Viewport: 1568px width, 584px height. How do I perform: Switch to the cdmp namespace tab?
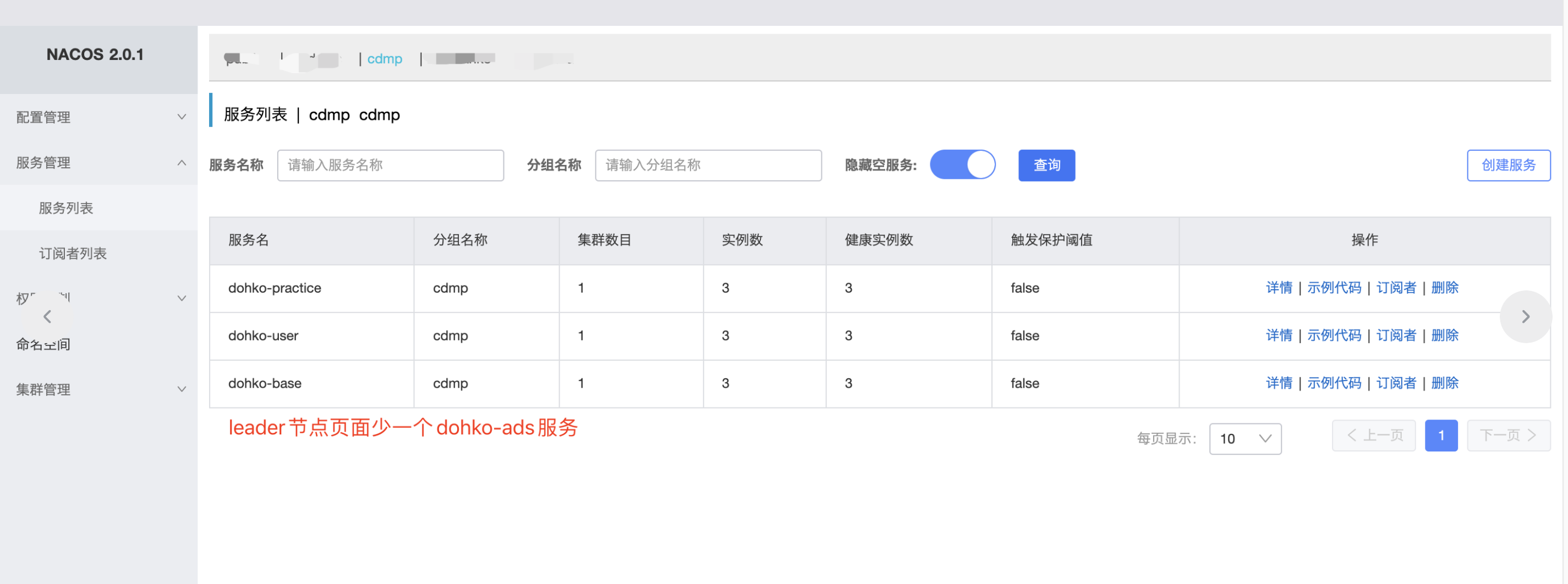coord(384,58)
